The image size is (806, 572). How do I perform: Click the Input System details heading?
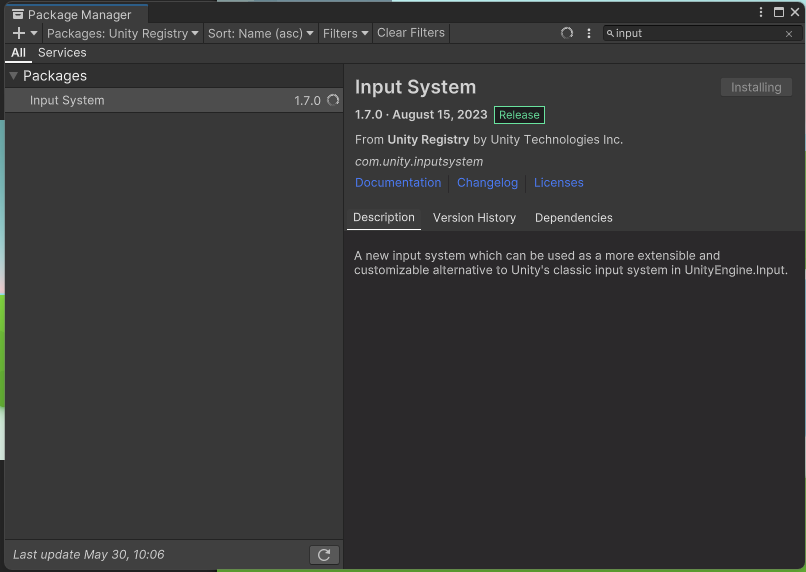tap(415, 87)
